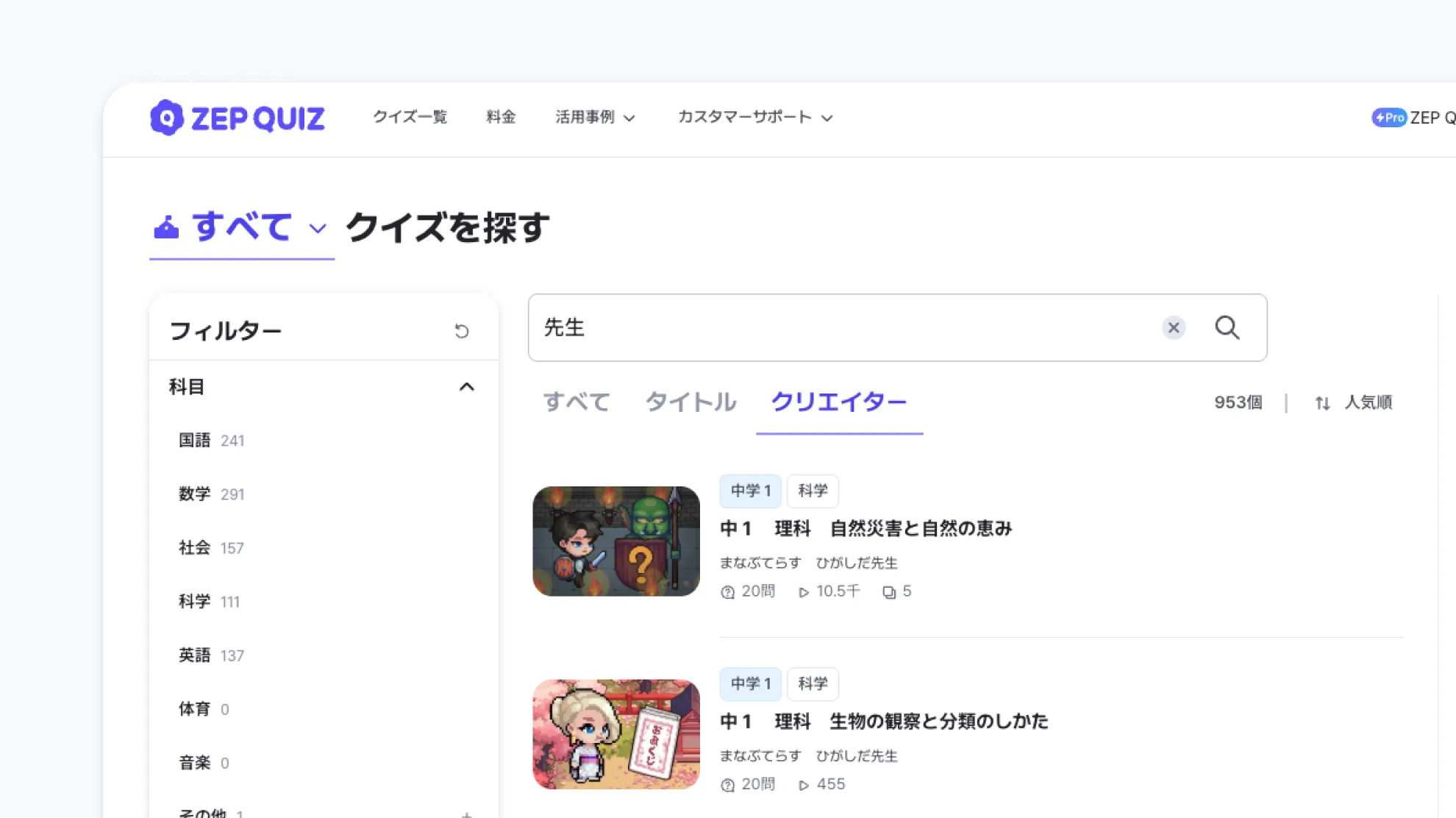
Task: Click the Pro badge icon
Action: pos(1388,118)
